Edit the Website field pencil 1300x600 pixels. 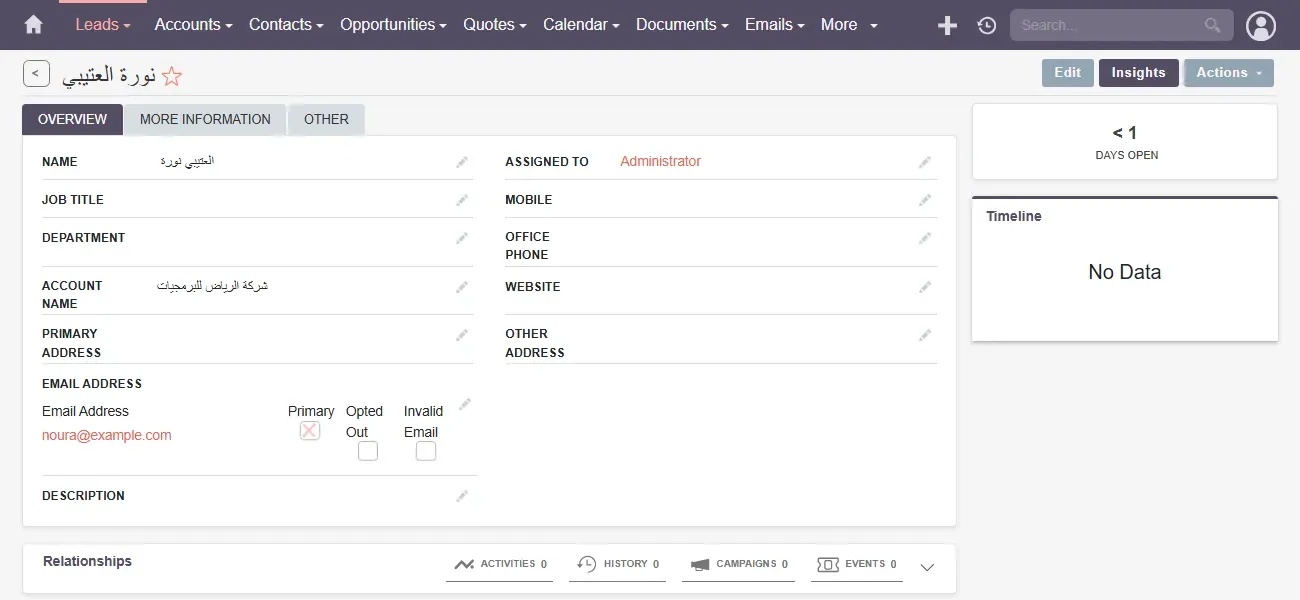click(925, 287)
